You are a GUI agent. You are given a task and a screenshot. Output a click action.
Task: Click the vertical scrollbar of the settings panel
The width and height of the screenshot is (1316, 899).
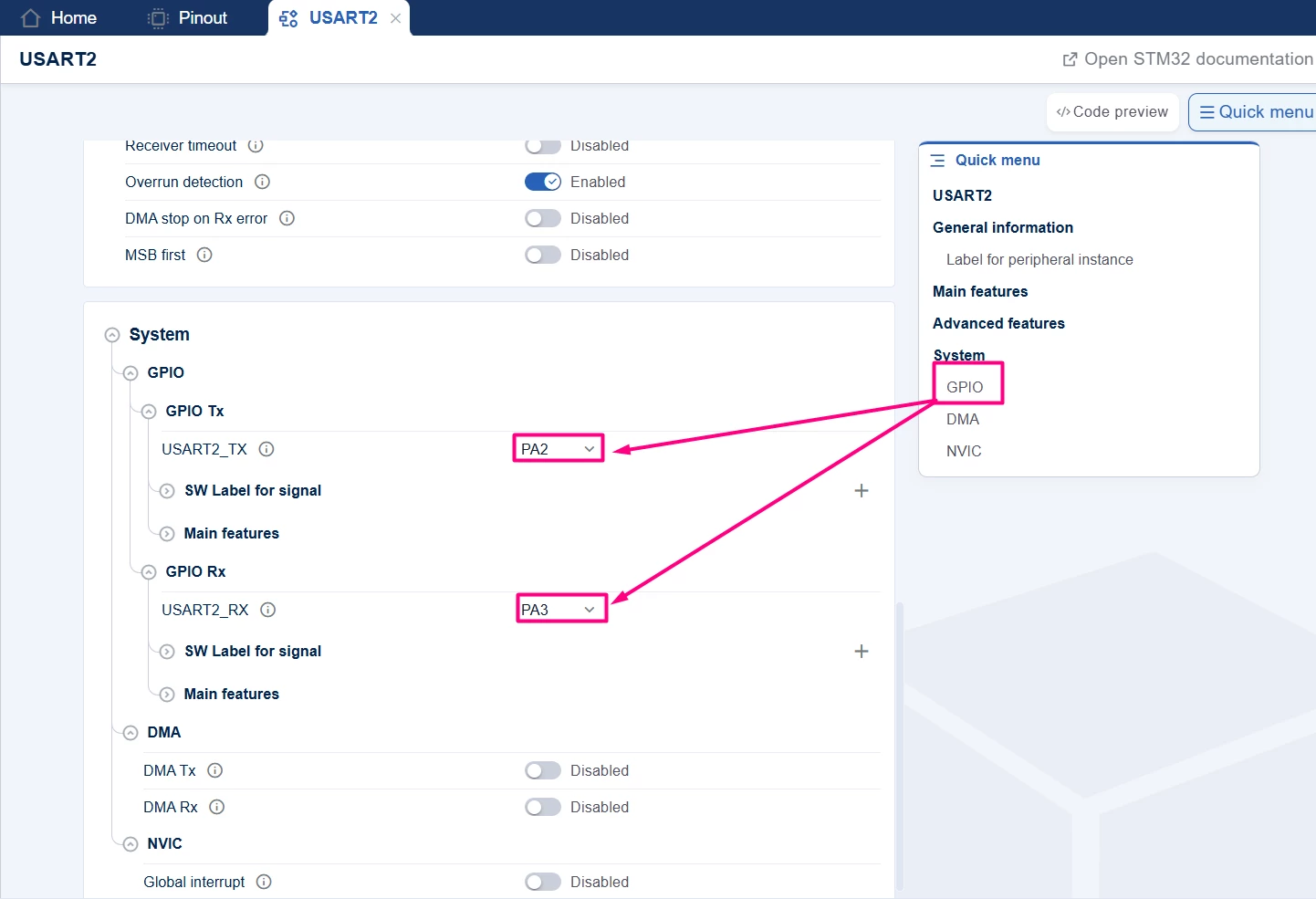click(900, 745)
